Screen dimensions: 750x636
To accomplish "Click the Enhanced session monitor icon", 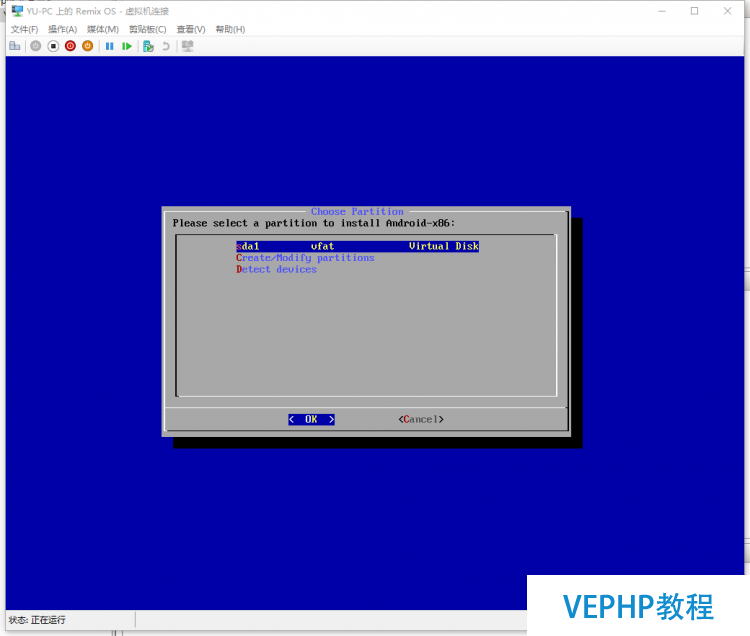I will pyautogui.click(x=188, y=46).
